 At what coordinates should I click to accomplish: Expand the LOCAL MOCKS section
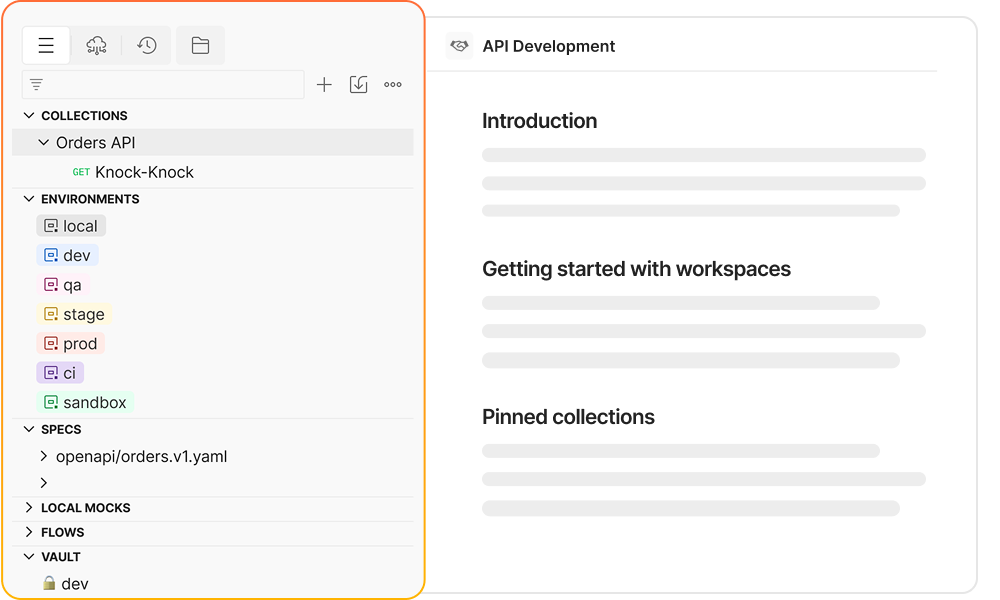pyautogui.click(x=28, y=508)
